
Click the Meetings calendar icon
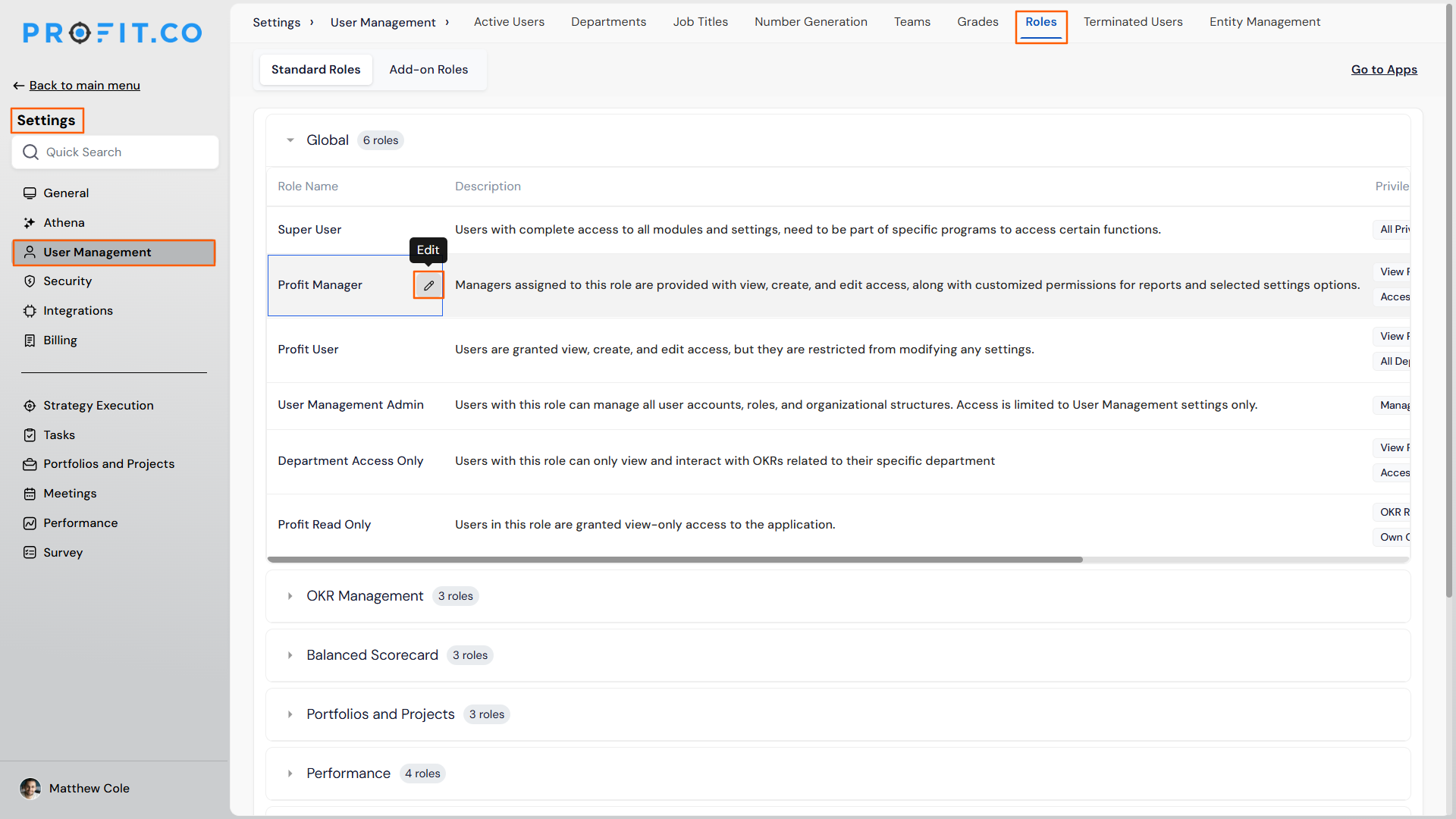pos(30,494)
